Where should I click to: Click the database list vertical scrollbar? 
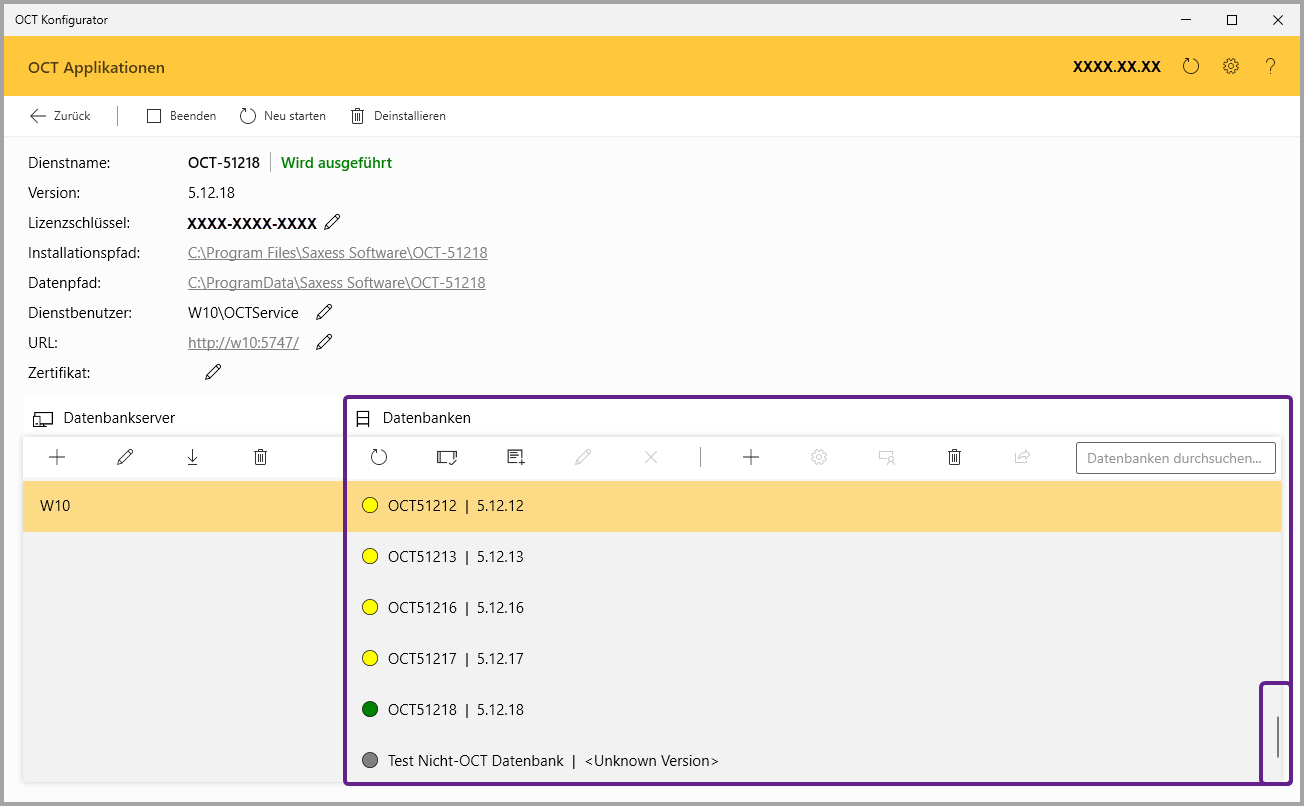coord(1277,735)
